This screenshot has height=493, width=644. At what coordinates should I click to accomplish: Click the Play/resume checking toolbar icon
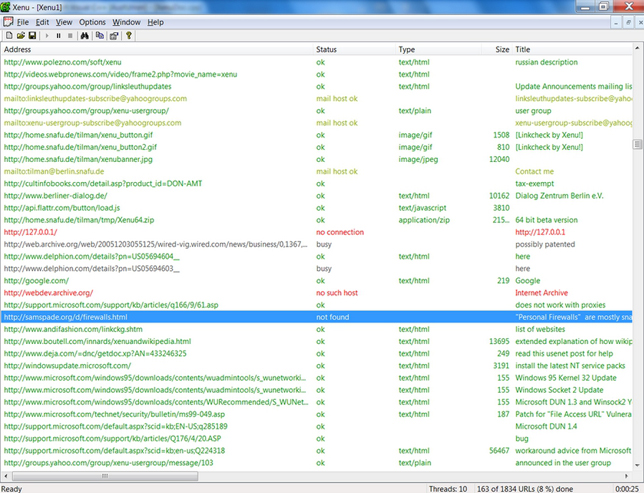click(47, 36)
